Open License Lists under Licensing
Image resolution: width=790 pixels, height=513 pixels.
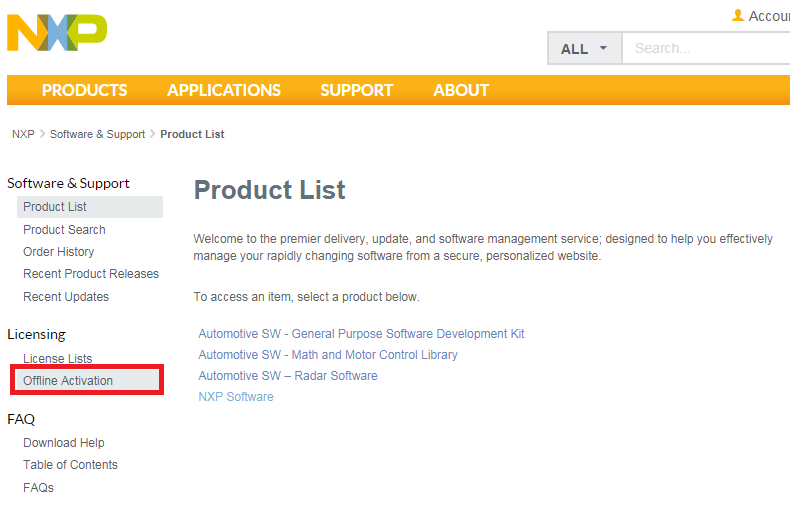pos(58,359)
